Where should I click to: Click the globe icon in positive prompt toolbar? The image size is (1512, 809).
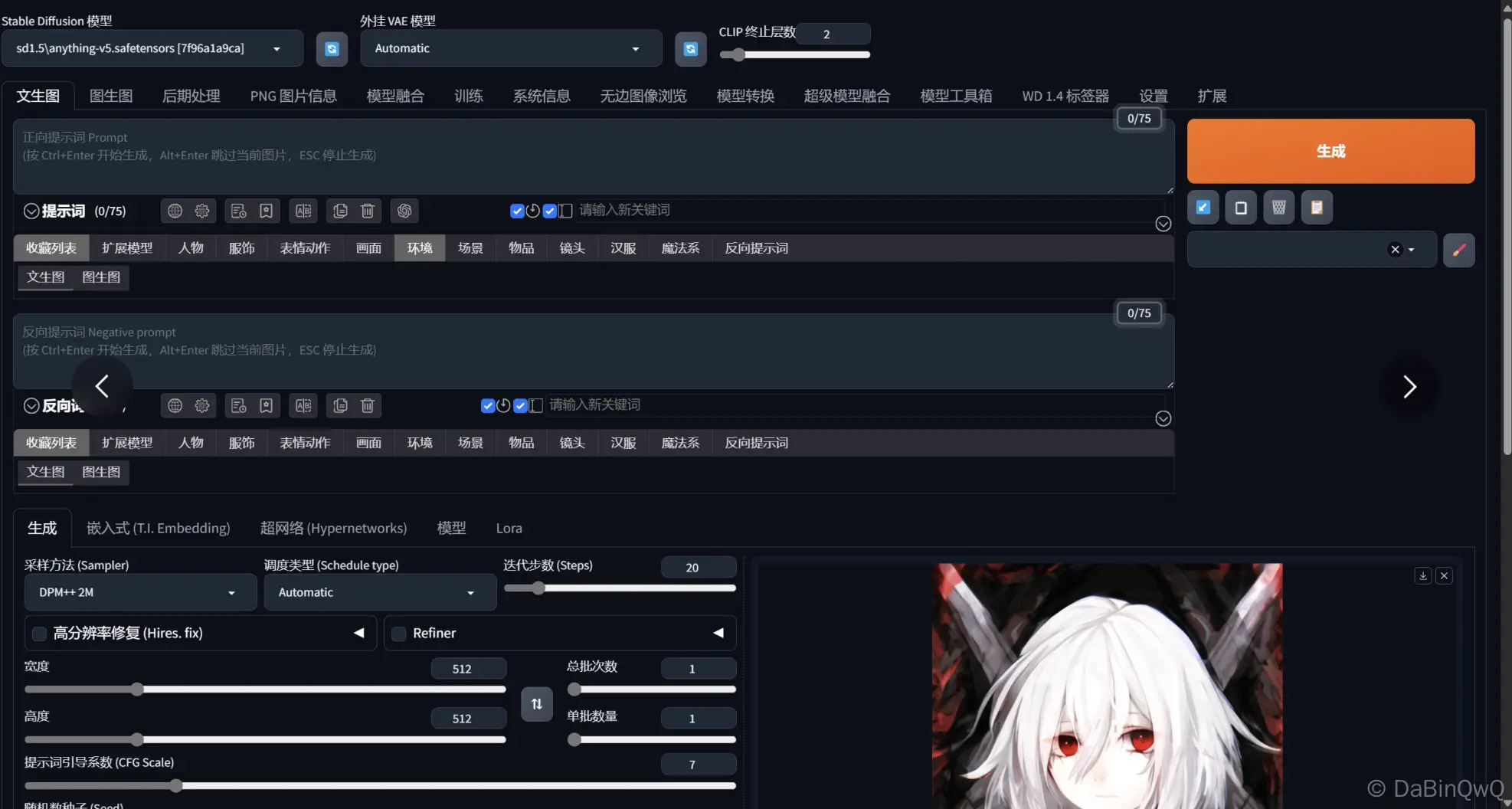click(x=175, y=211)
